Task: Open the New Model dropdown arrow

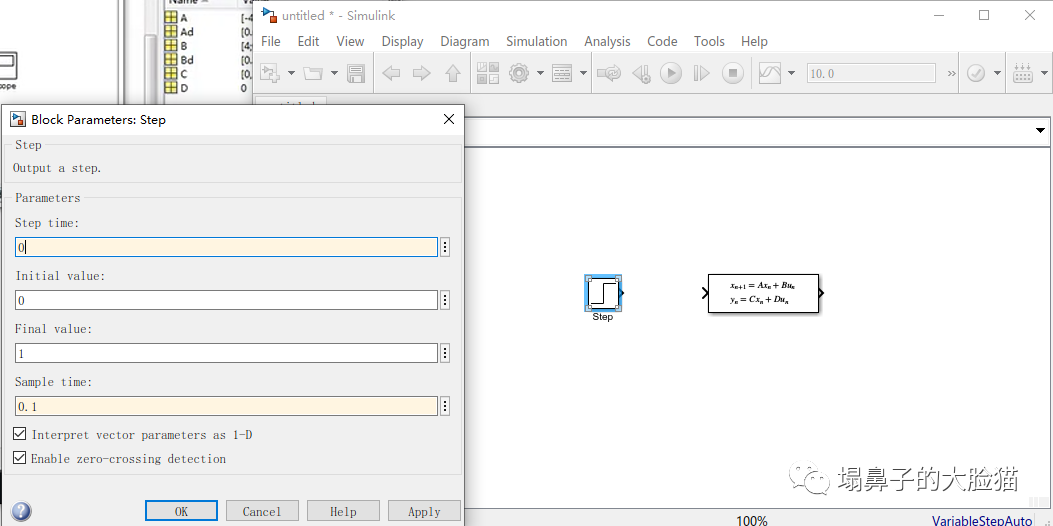Action: click(x=291, y=73)
